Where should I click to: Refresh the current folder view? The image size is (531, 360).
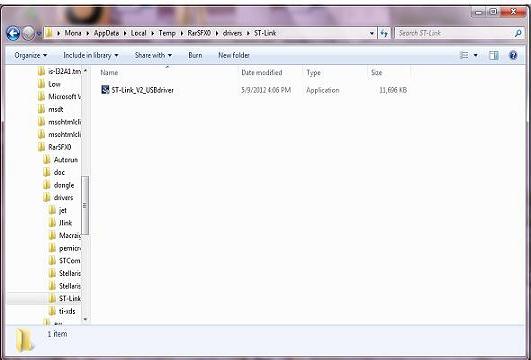pos(384,33)
